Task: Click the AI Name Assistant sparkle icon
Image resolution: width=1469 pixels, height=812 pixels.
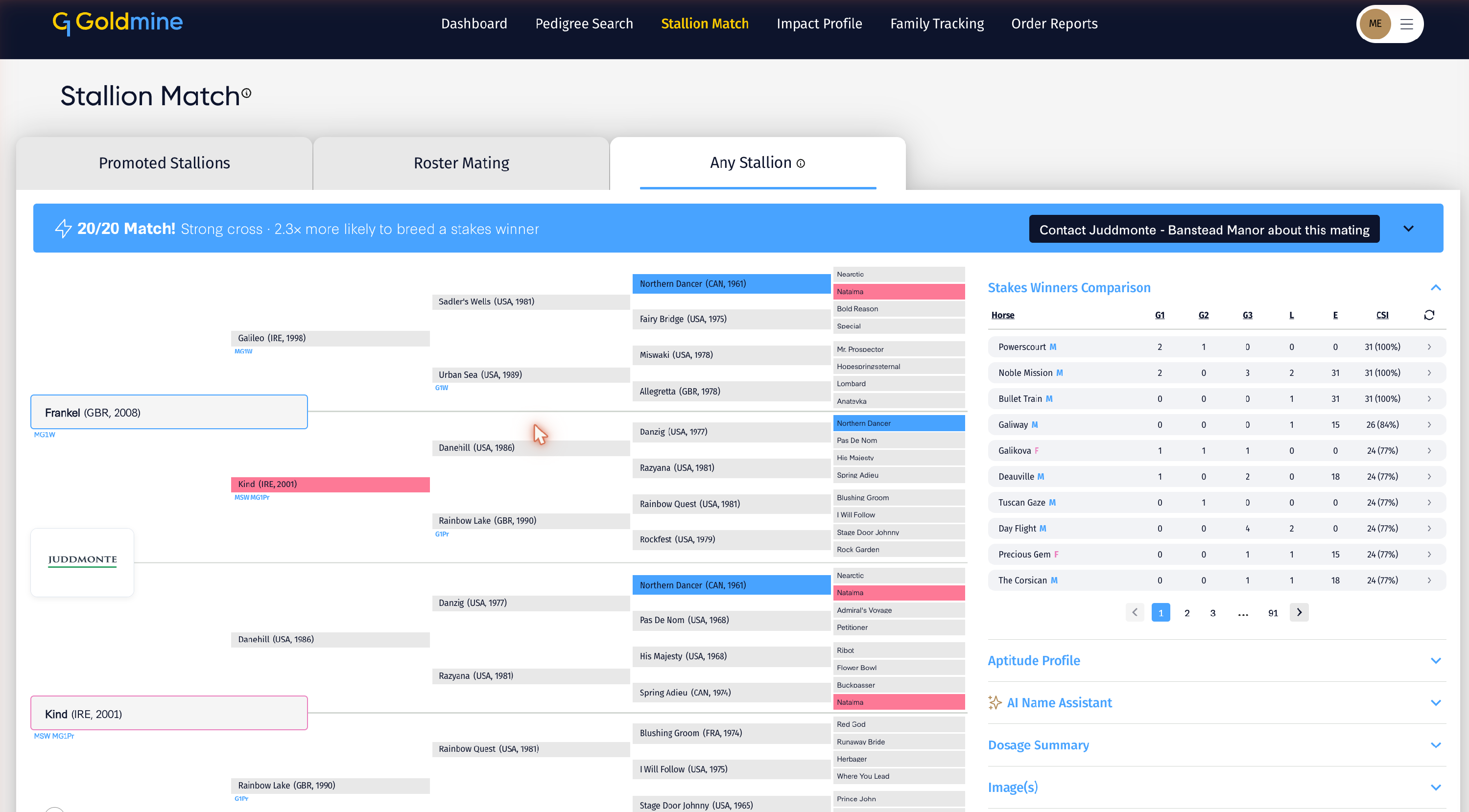Action: click(x=995, y=702)
